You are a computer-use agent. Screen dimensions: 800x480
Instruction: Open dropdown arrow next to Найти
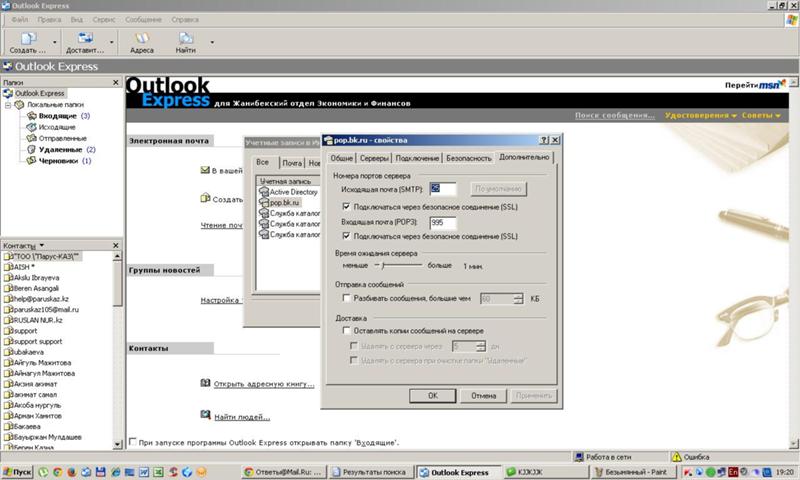(x=212, y=42)
